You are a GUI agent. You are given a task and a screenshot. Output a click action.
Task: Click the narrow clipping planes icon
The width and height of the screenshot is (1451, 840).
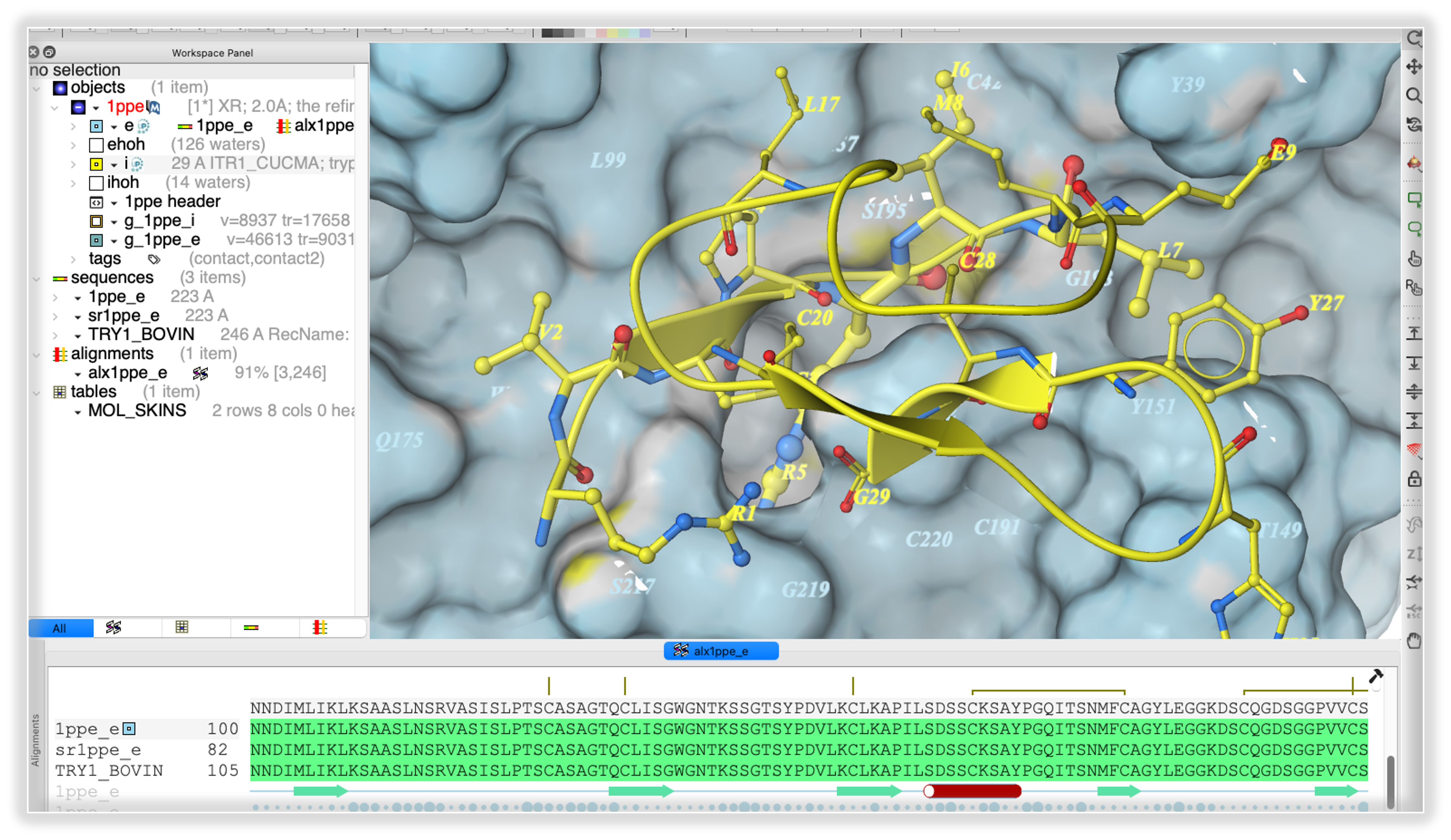(1414, 421)
